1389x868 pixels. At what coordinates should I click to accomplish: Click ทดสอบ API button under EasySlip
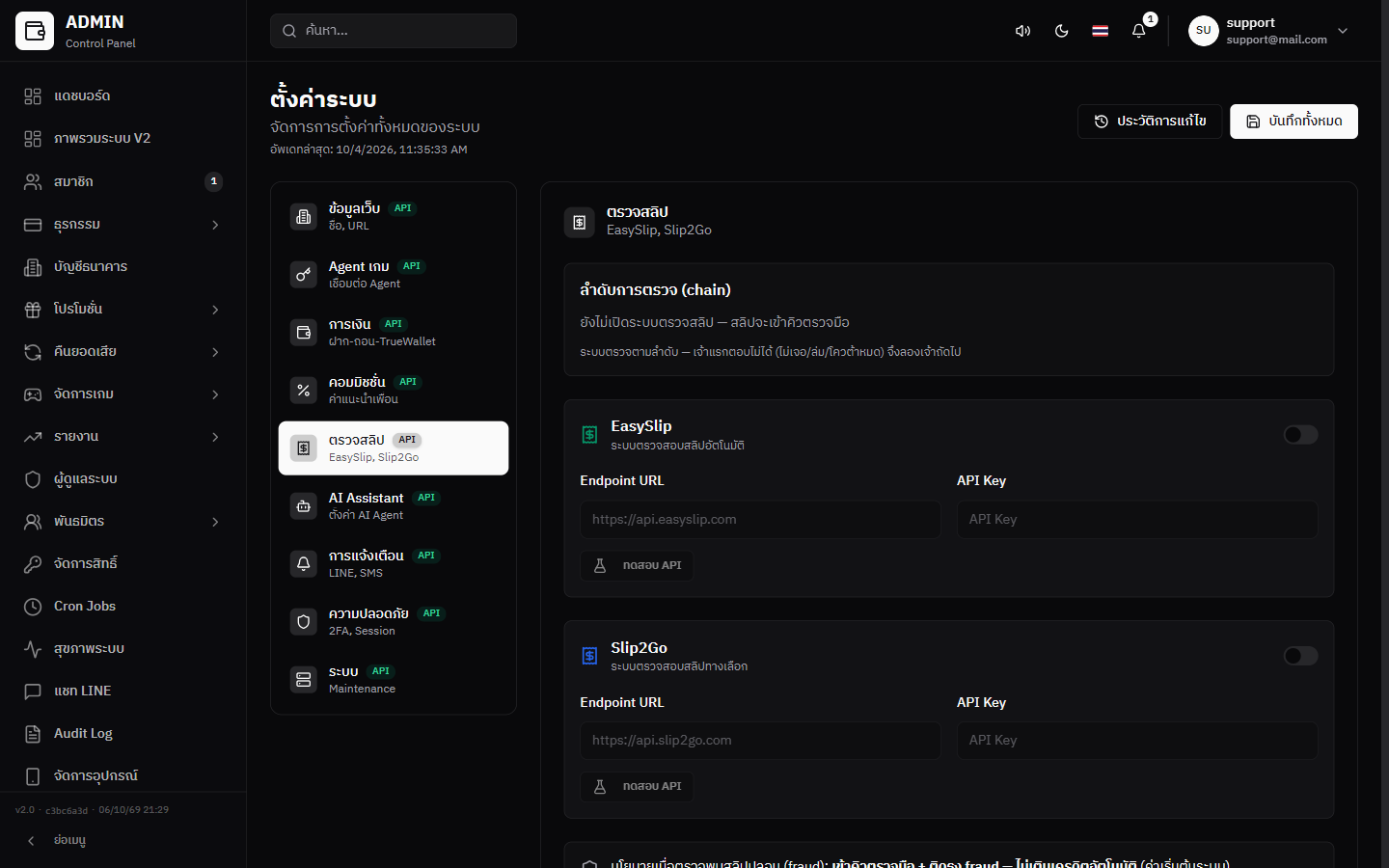coord(637,566)
